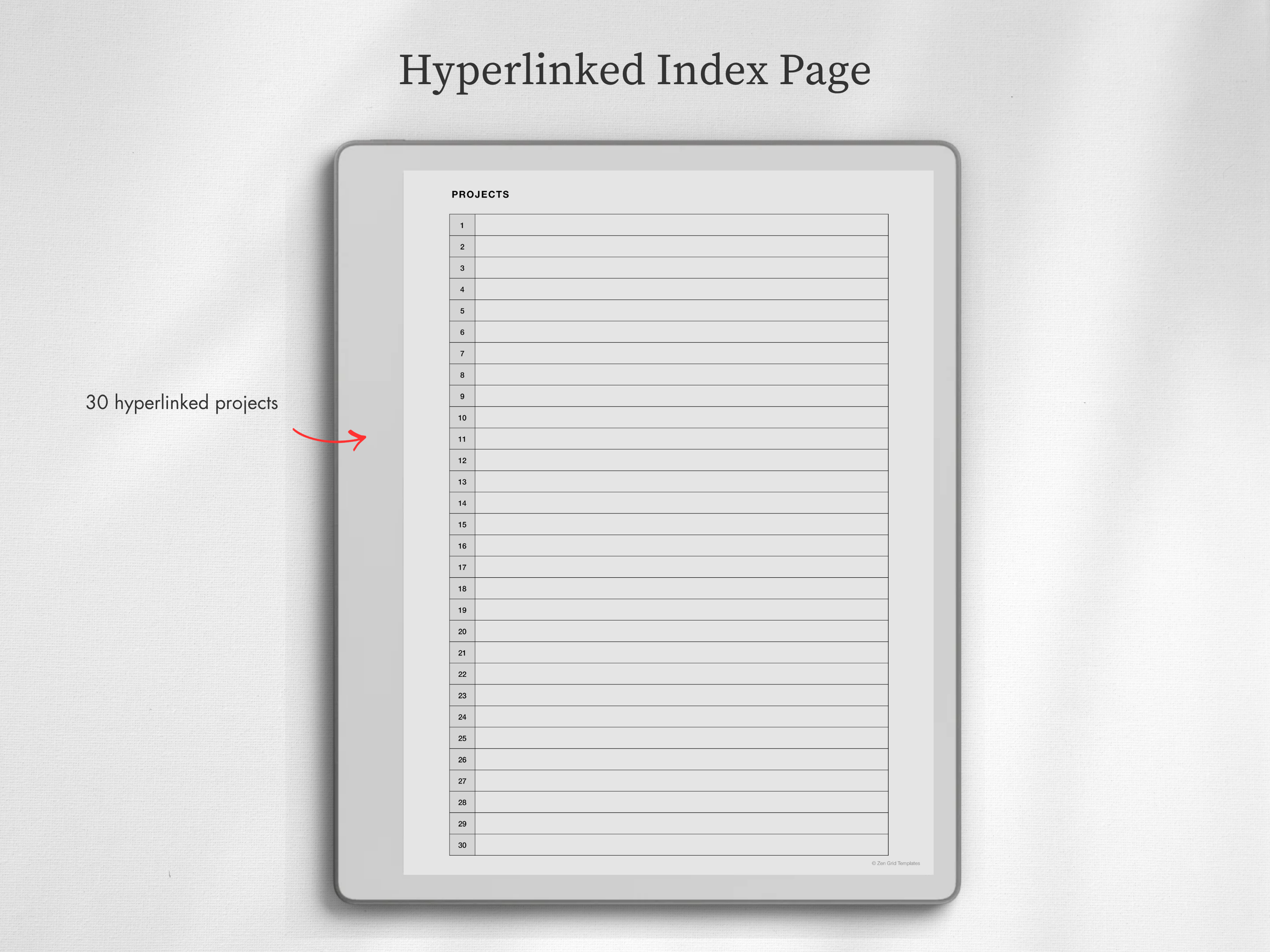Select index number 27 cell
This screenshot has height=952, width=1270.
click(x=462, y=781)
